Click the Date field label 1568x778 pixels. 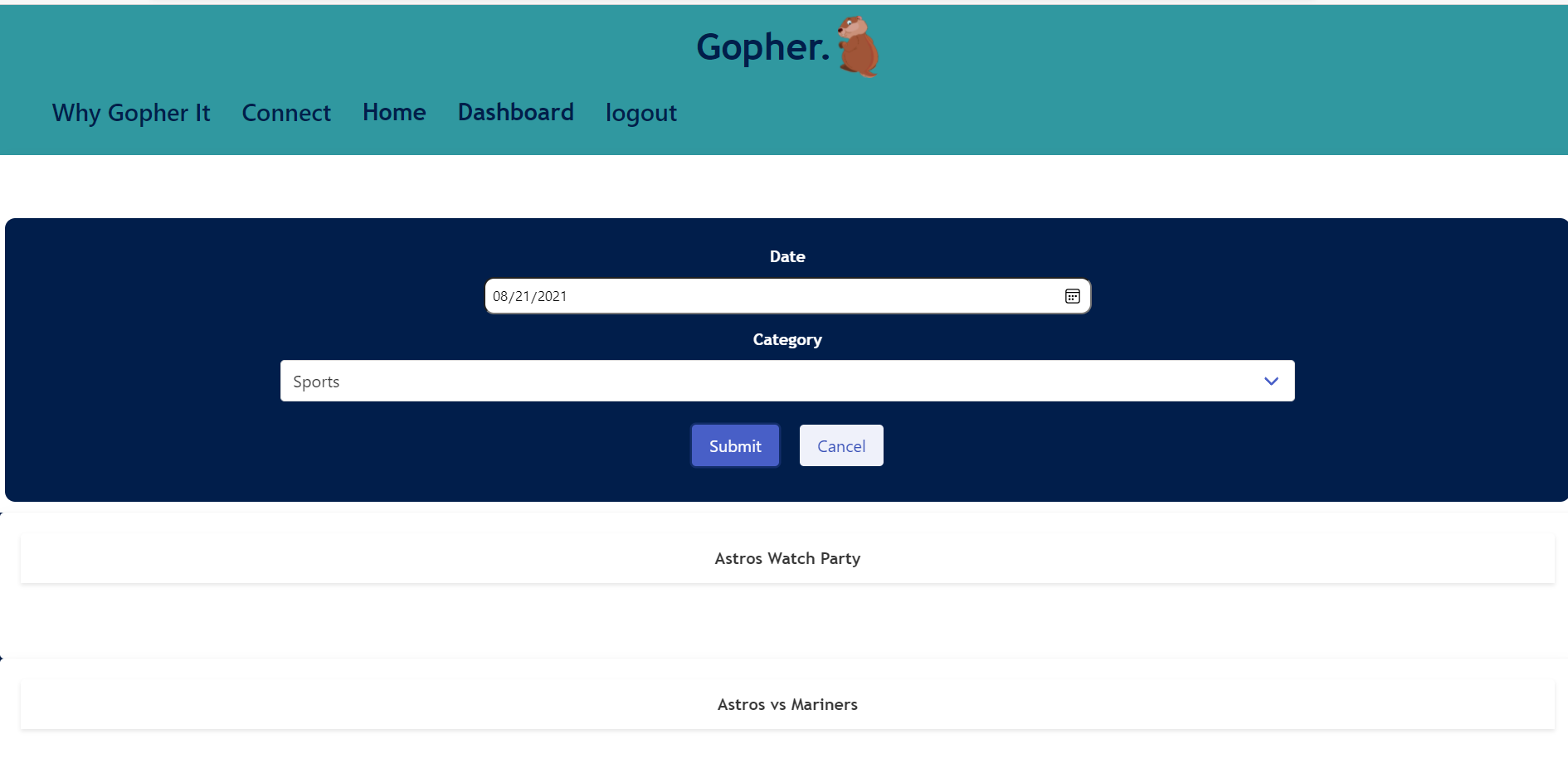(787, 256)
